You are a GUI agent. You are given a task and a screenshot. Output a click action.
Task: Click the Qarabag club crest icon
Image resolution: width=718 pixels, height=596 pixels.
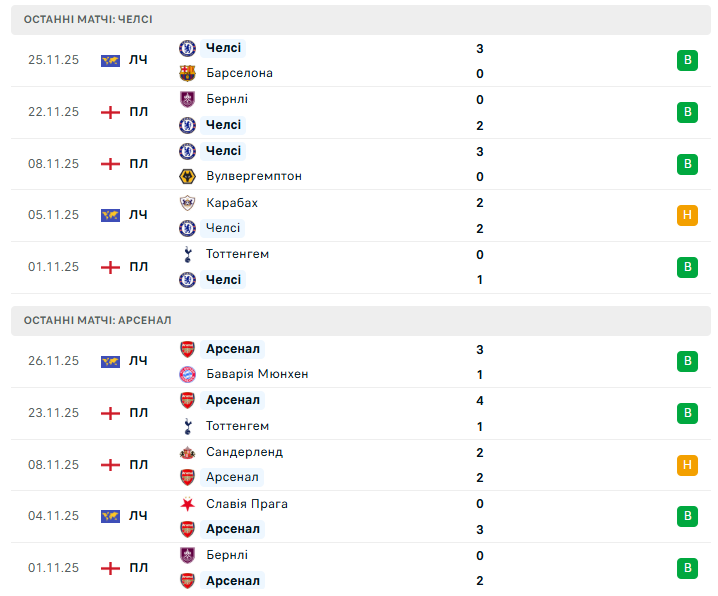(x=187, y=203)
